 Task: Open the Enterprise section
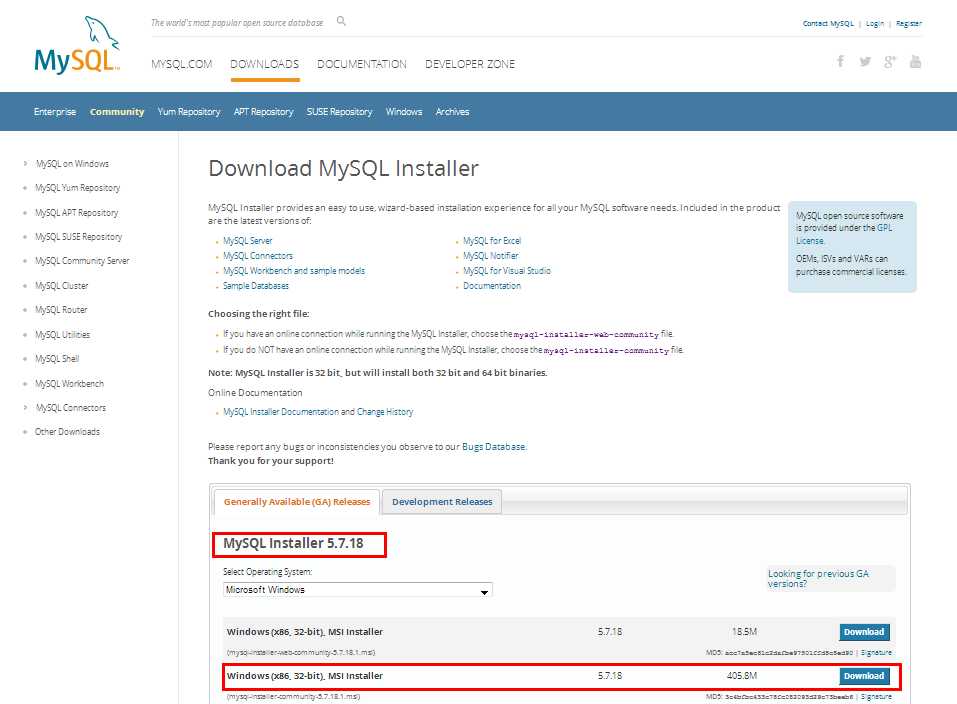point(55,112)
